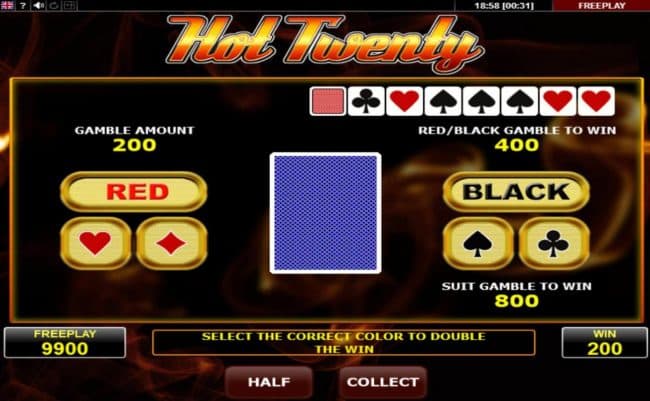Select the last heart card in history
The height and width of the screenshot is (401, 650).
pos(596,101)
